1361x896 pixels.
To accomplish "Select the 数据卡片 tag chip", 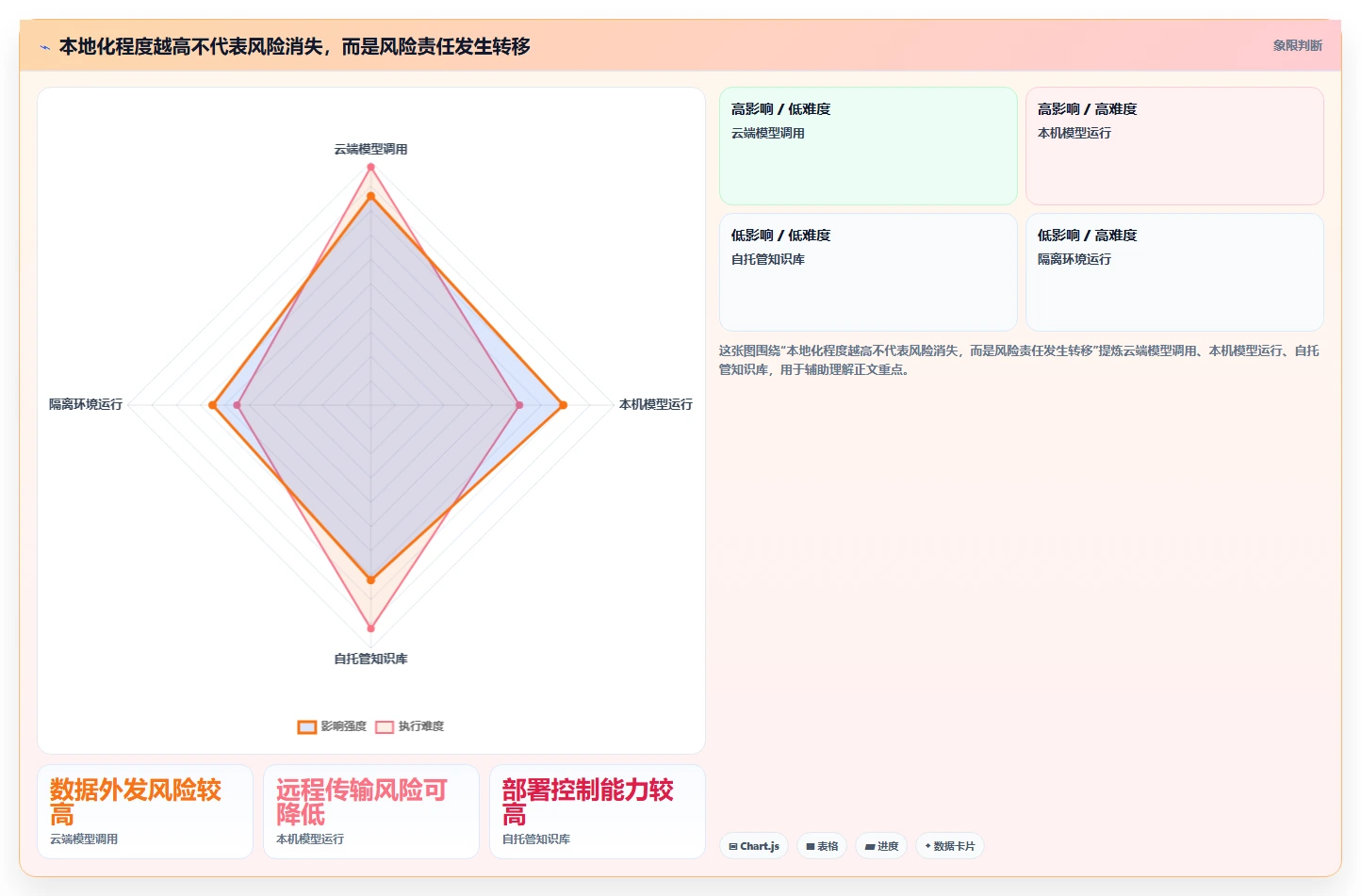I will pyautogui.click(x=950, y=846).
